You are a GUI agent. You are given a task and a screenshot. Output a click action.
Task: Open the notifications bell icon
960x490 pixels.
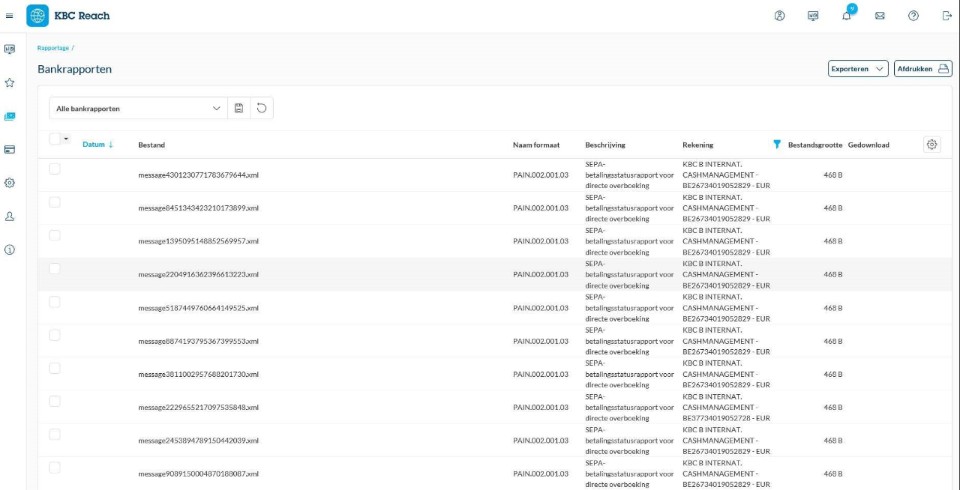pos(846,16)
